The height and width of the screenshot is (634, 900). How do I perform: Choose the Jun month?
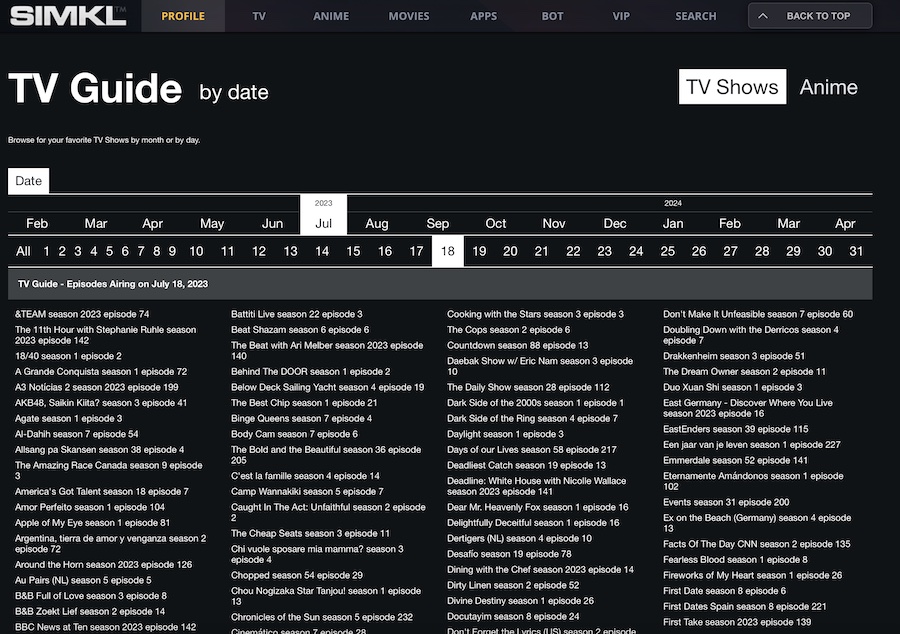[272, 223]
